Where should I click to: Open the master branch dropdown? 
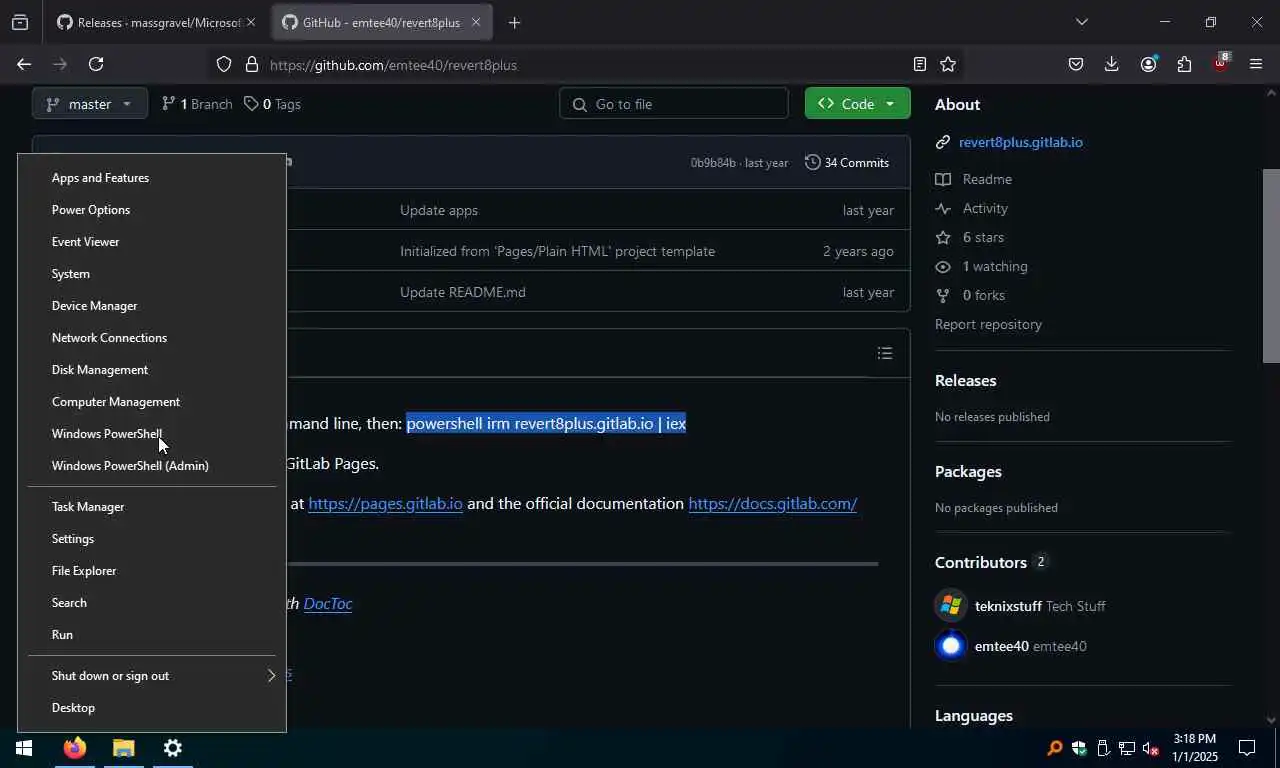(x=90, y=104)
